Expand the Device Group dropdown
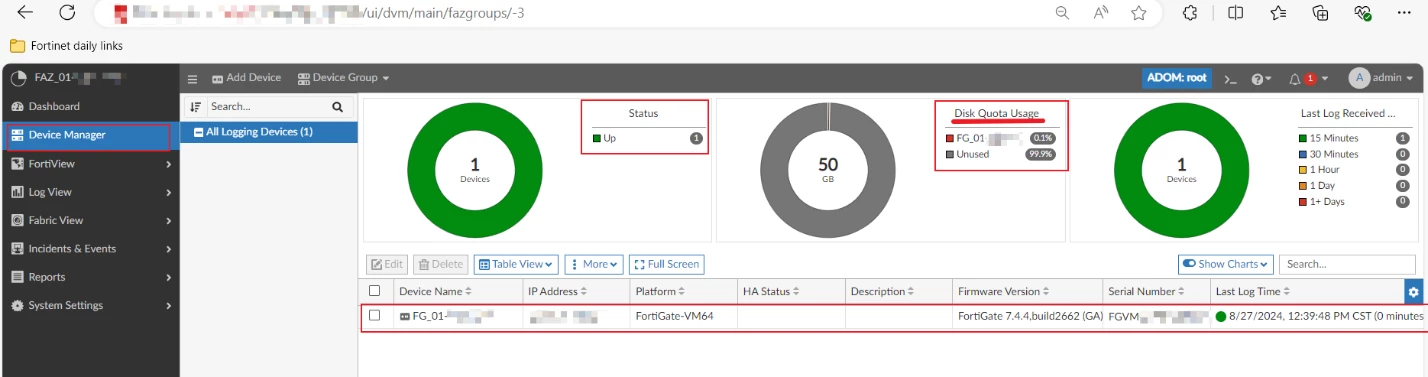Image resolution: width=1428 pixels, height=377 pixels. (x=343, y=78)
